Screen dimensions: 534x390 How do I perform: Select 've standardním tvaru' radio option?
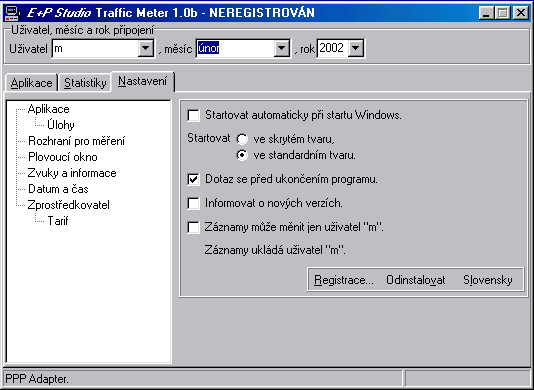click(x=242, y=155)
